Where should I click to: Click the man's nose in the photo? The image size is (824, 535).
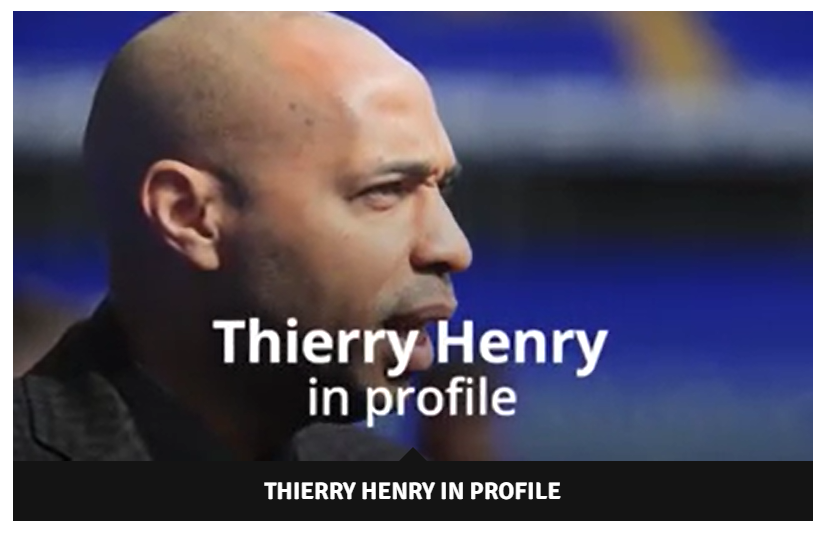[444, 242]
